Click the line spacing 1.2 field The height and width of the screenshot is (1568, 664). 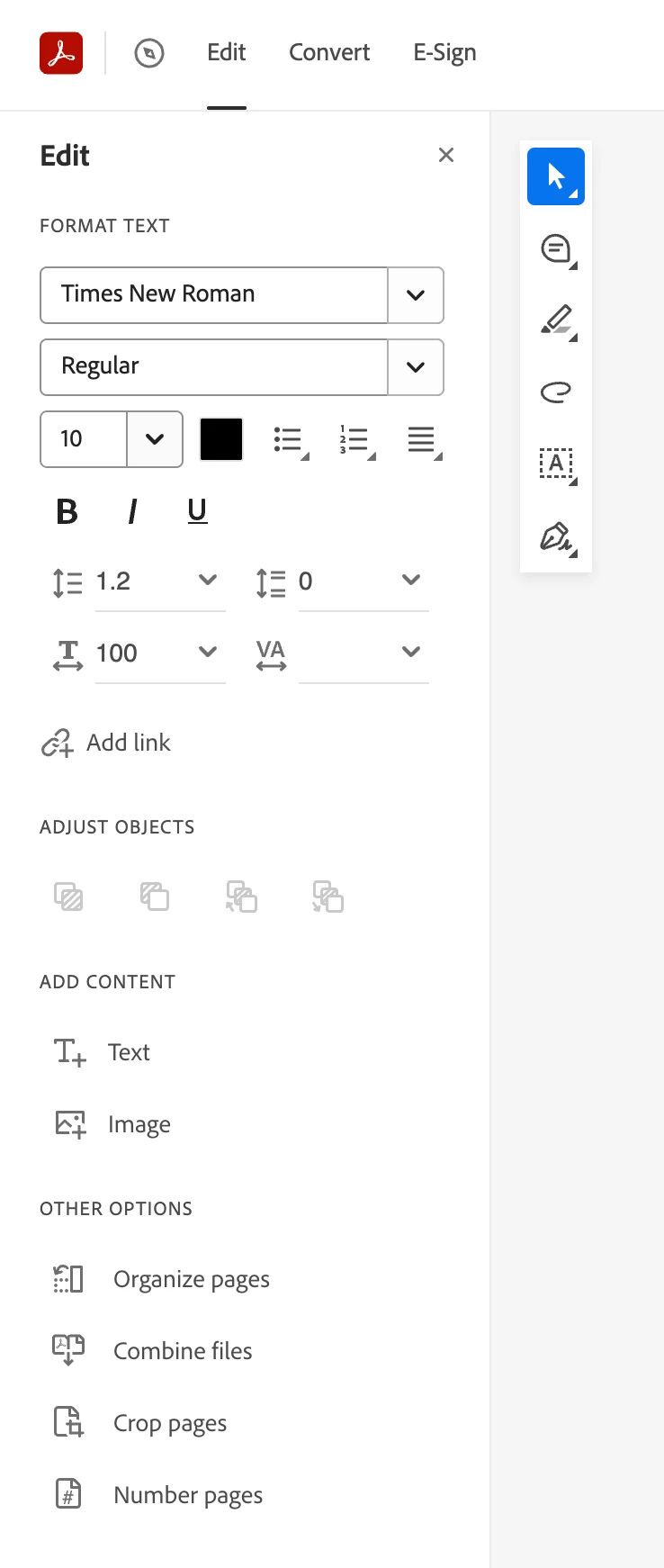(160, 581)
